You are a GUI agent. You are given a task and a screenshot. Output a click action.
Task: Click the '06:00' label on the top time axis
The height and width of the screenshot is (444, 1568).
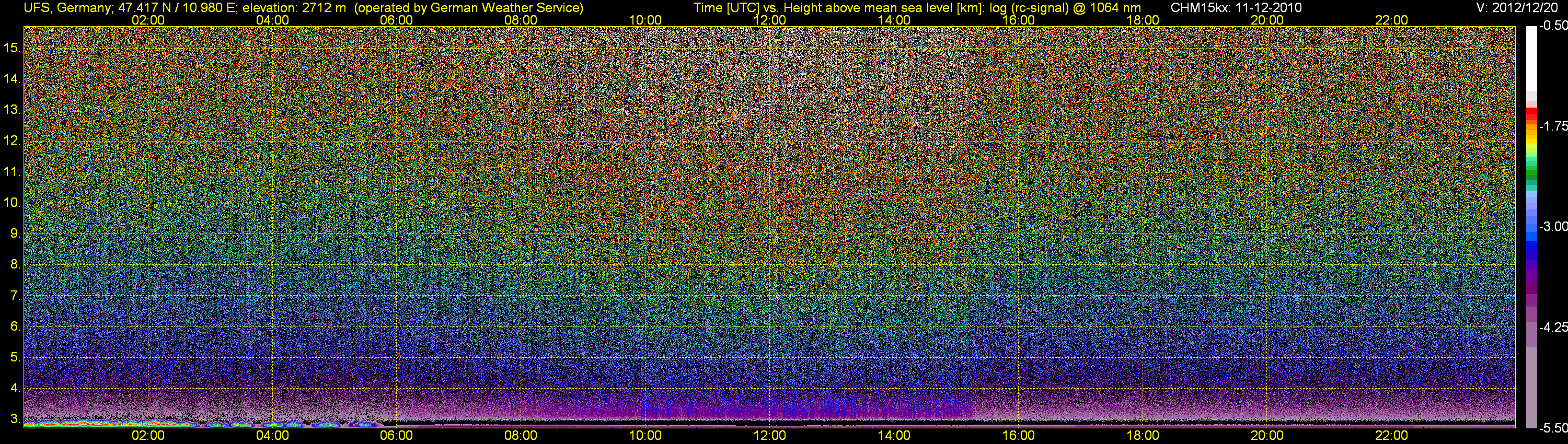pyautogui.click(x=396, y=20)
